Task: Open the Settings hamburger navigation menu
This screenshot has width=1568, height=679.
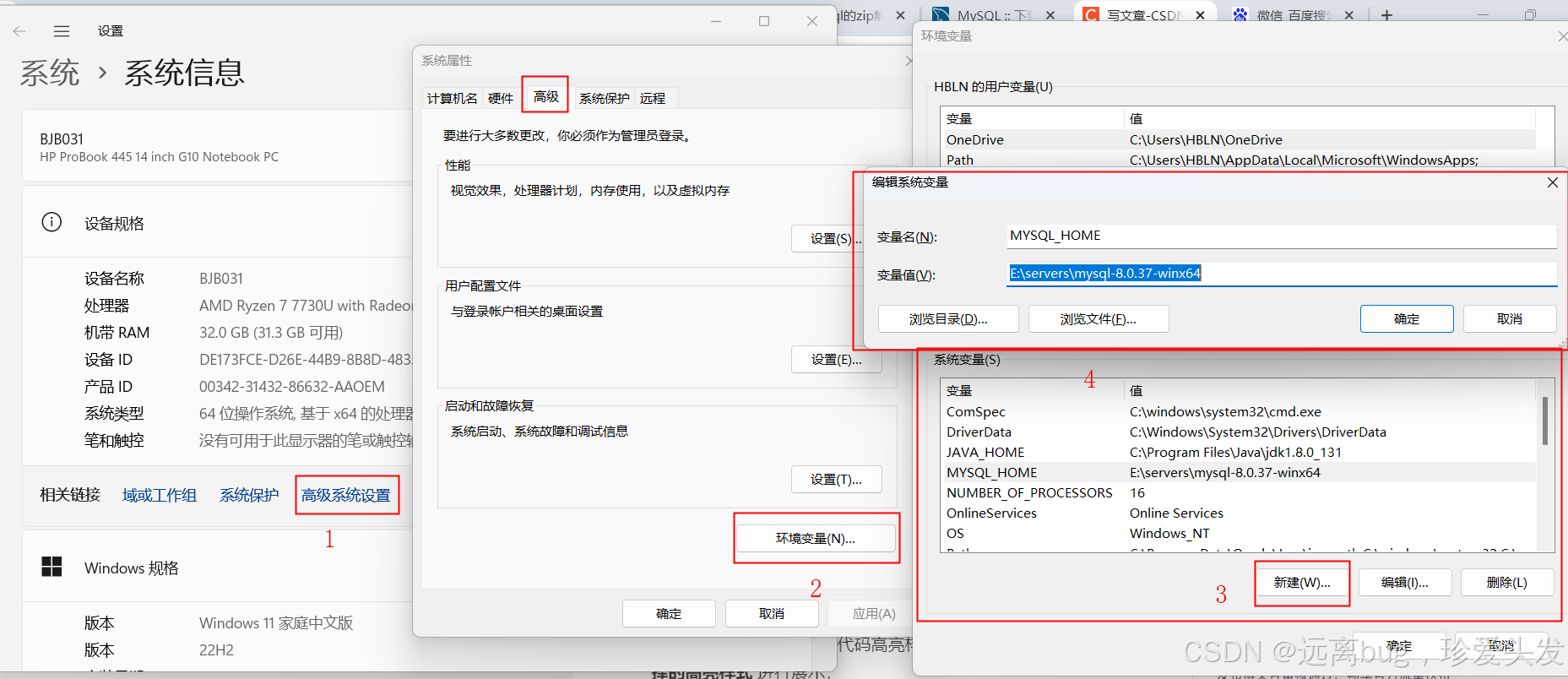Action: [62, 31]
